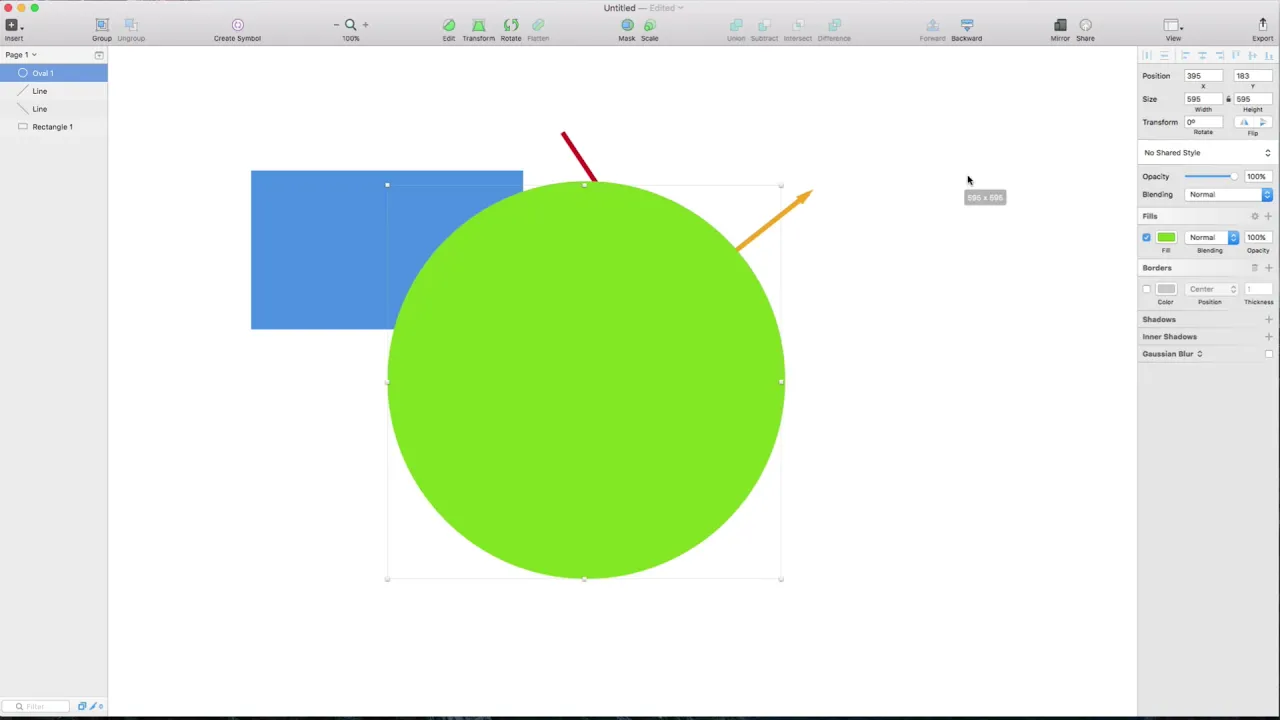Add a new fill with plus
Image resolution: width=1280 pixels, height=720 pixels.
1268,216
